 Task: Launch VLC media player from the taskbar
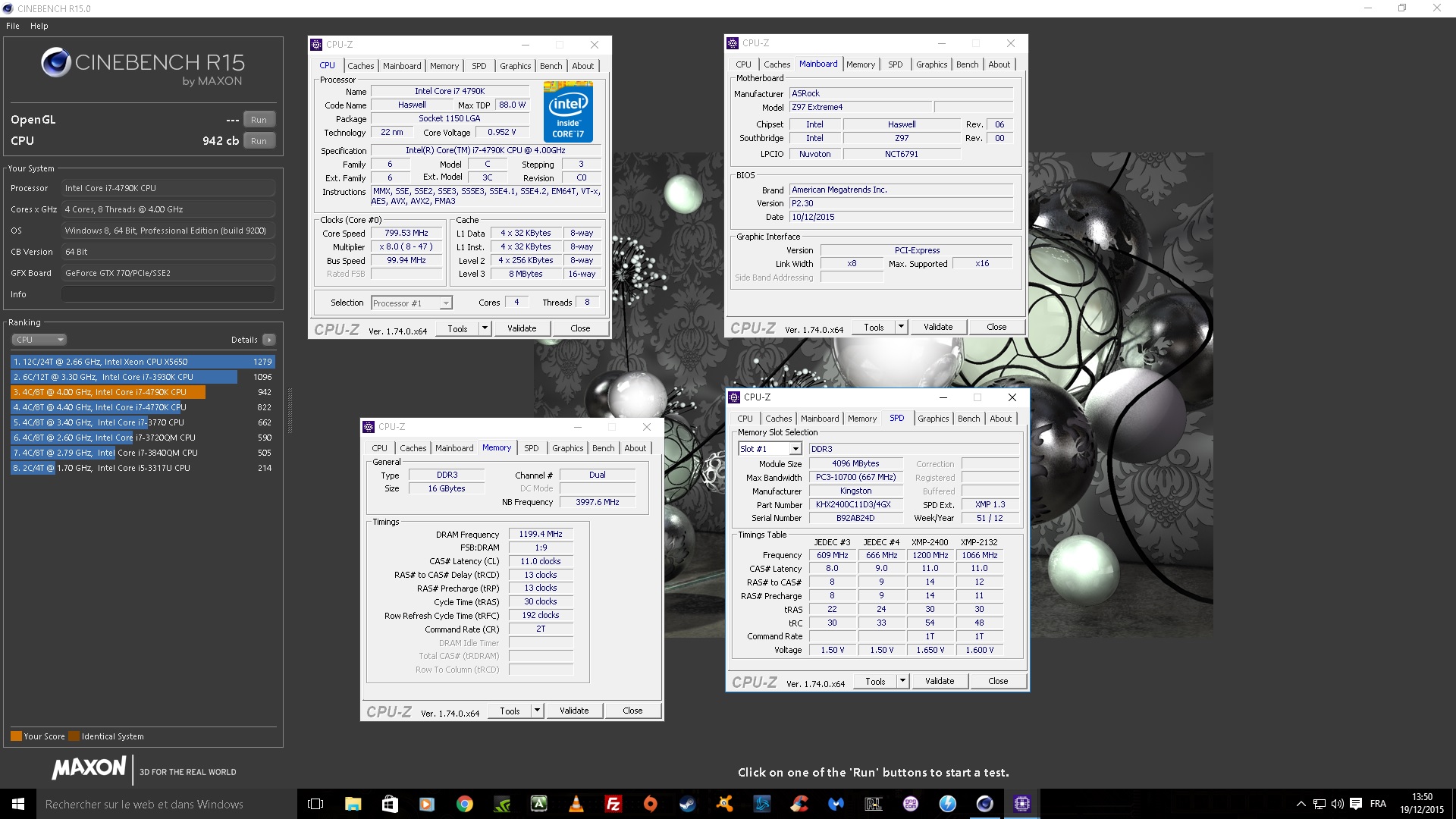point(576,804)
